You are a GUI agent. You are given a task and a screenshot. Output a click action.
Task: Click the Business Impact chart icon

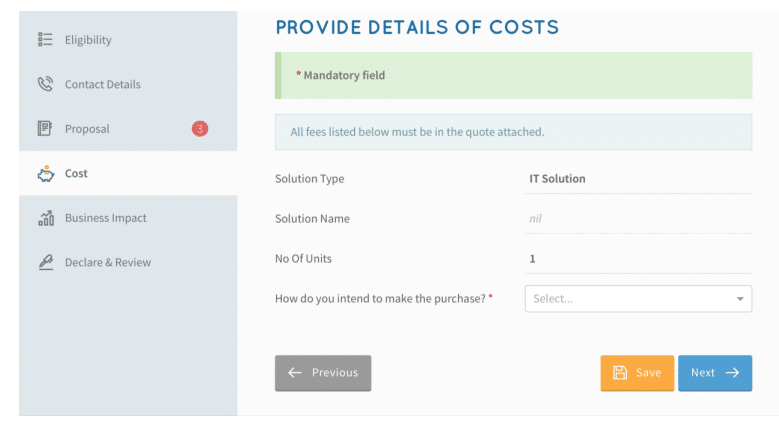pyautogui.click(x=46, y=218)
